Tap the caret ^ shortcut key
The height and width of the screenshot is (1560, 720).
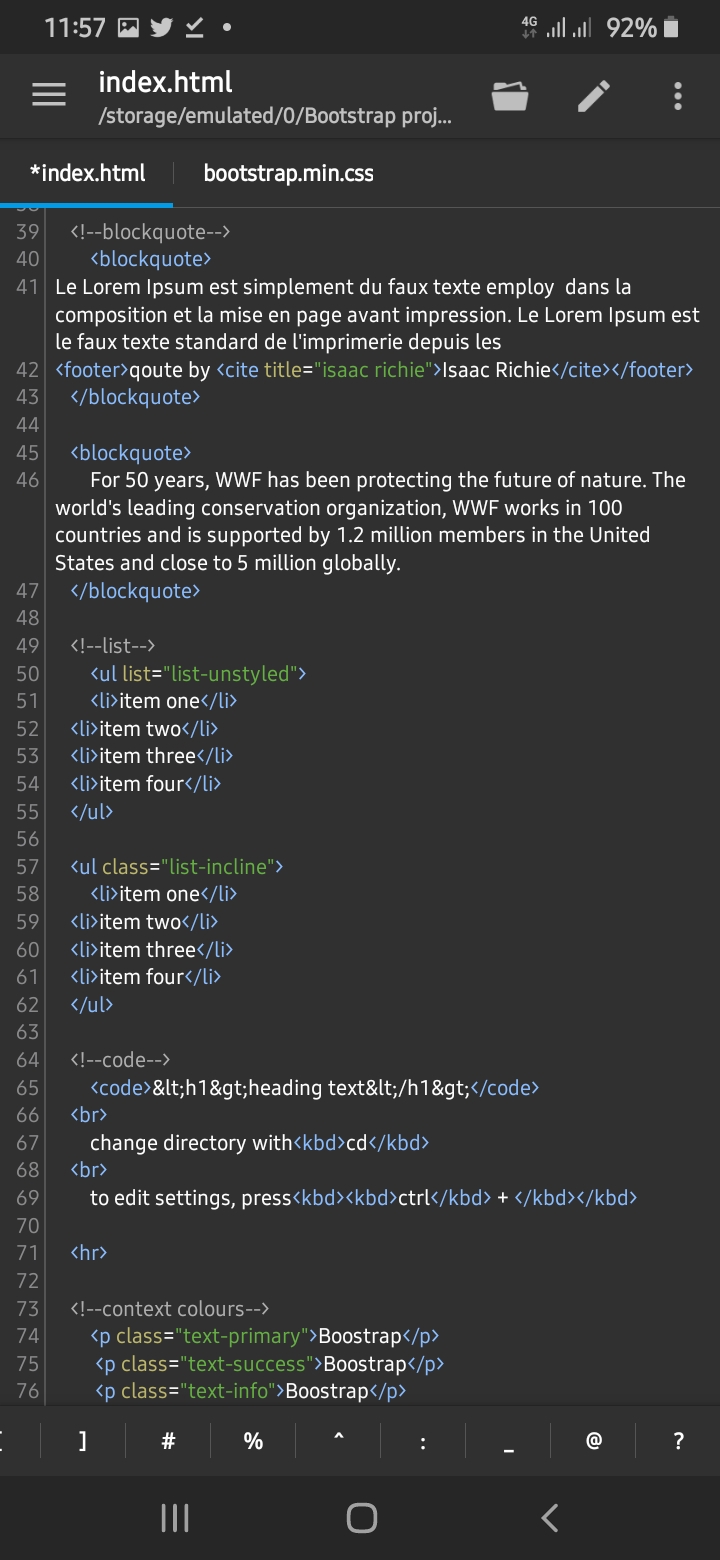[x=338, y=1441]
